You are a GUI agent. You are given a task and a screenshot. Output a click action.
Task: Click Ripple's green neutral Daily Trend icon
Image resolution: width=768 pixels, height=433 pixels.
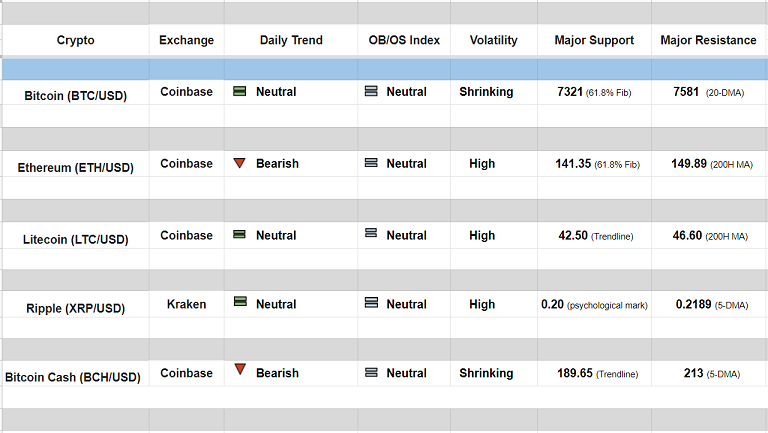(240, 302)
